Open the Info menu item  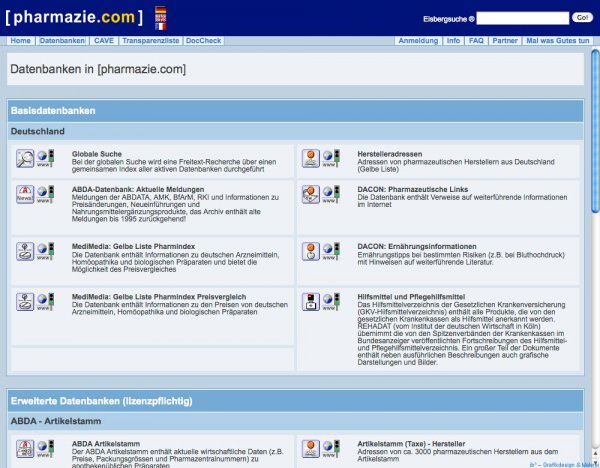pyautogui.click(x=453, y=41)
